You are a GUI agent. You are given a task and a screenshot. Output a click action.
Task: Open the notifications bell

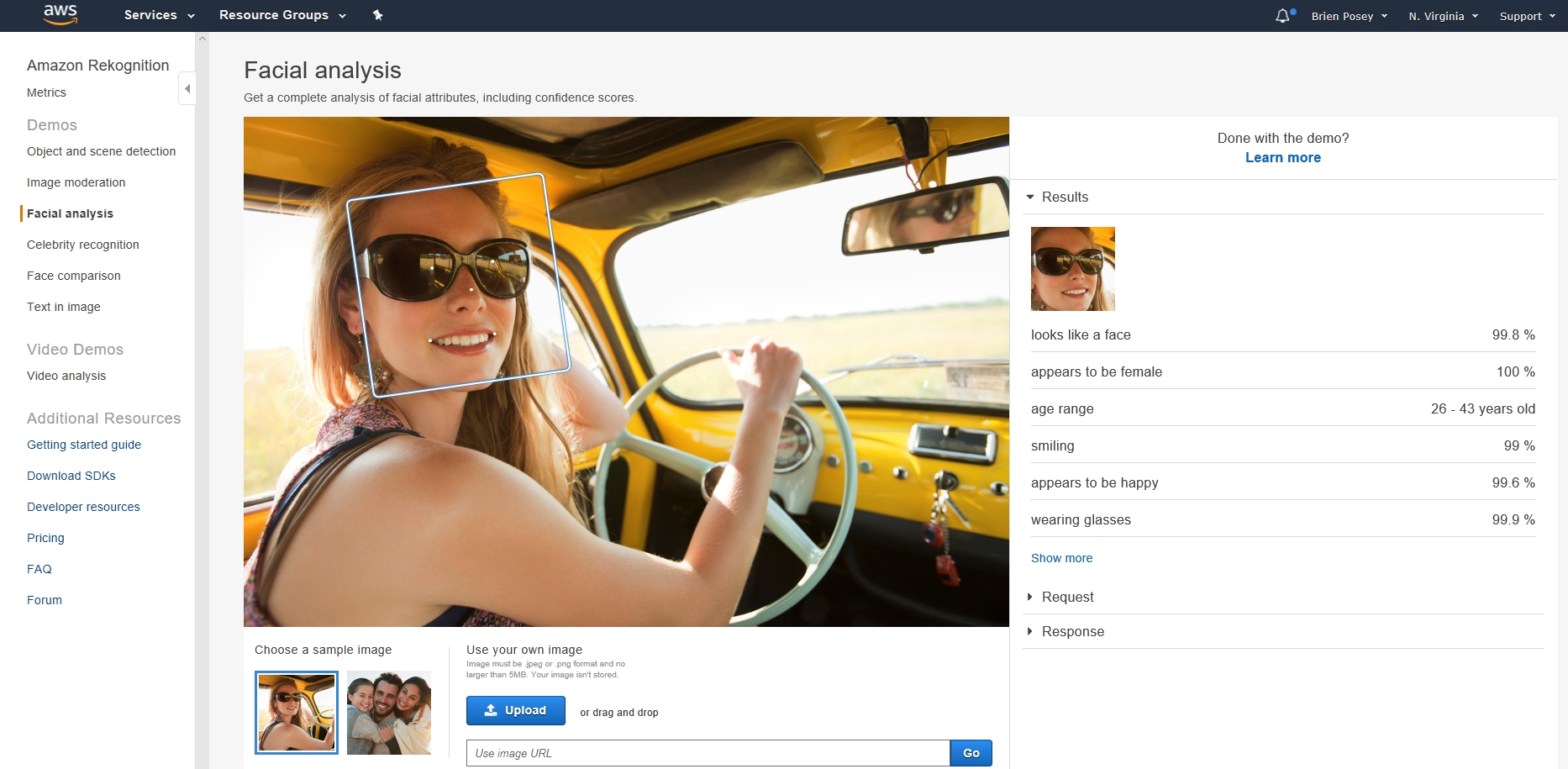coord(1282,14)
